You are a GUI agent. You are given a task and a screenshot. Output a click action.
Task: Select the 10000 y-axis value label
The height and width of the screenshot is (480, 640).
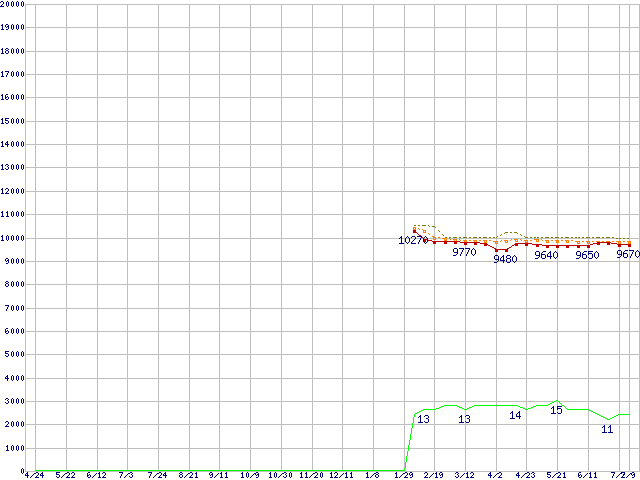coord(12,239)
